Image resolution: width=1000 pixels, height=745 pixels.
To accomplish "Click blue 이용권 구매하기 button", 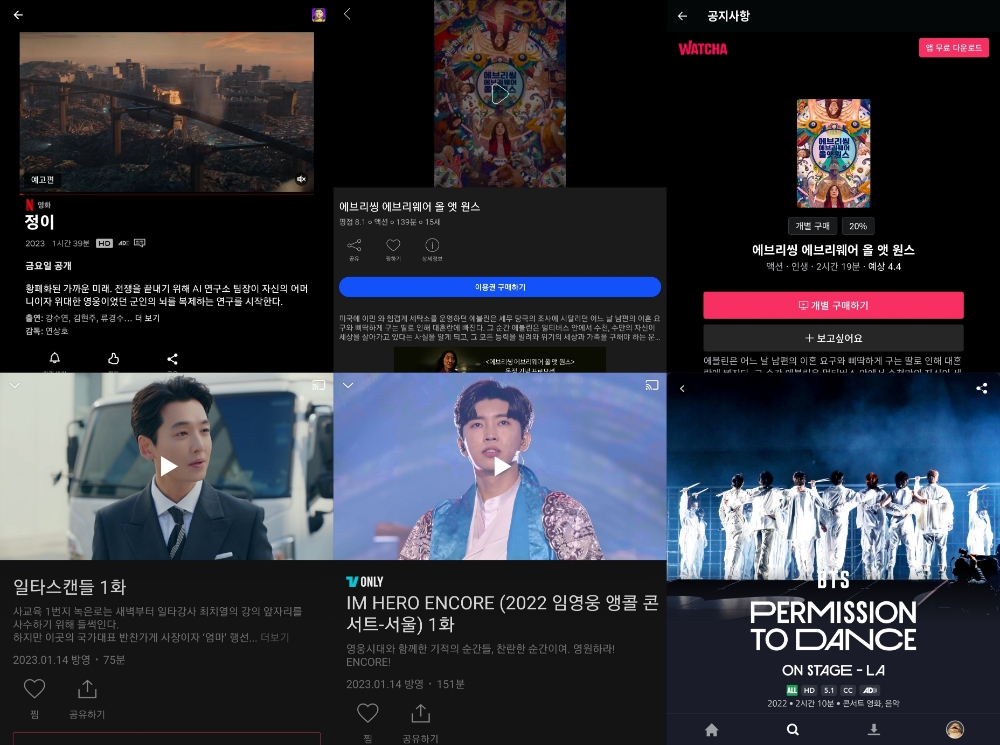I will click(x=500, y=287).
